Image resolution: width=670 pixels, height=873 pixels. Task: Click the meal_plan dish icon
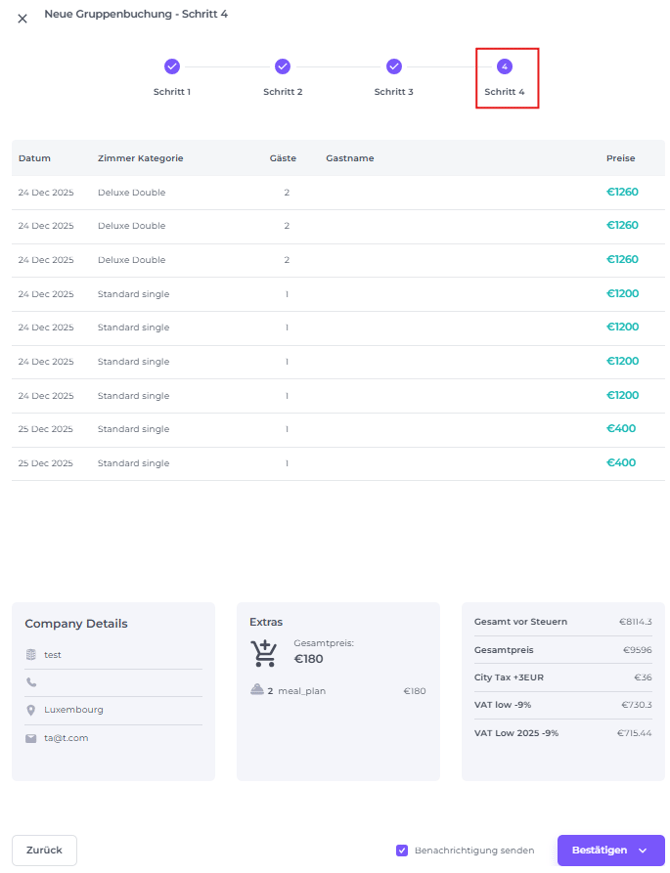[x=257, y=690]
